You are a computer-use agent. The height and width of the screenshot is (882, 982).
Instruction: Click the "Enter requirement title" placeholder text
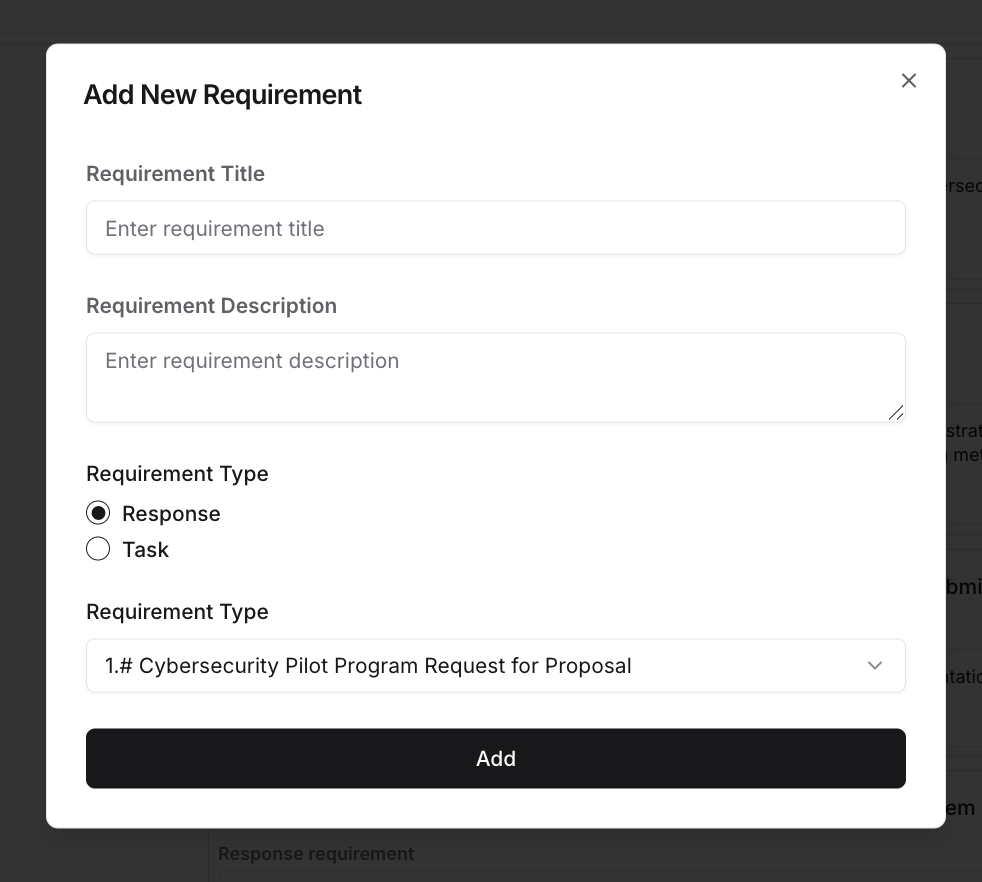(215, 229)
